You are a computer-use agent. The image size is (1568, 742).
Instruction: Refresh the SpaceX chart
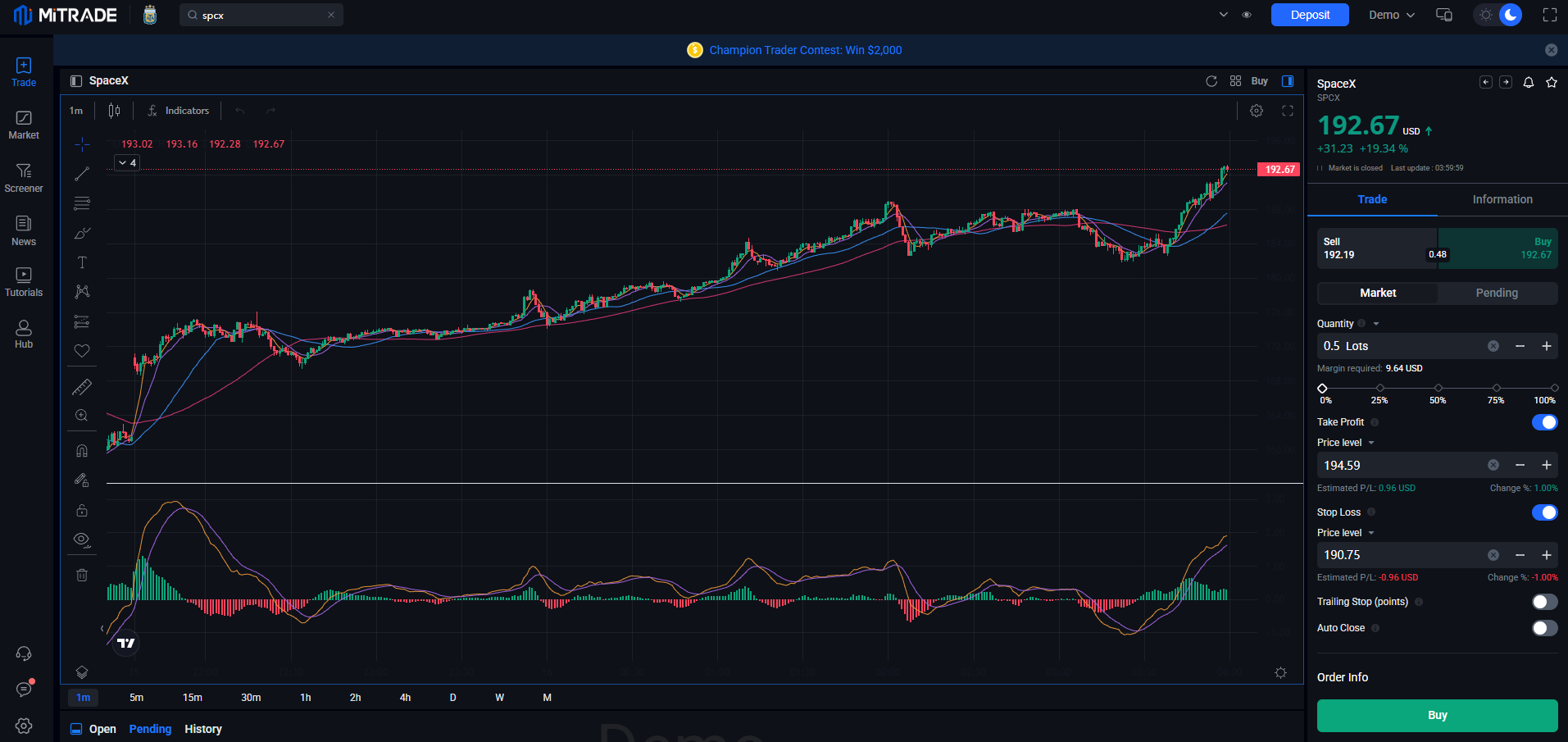tap(1211, 81)
